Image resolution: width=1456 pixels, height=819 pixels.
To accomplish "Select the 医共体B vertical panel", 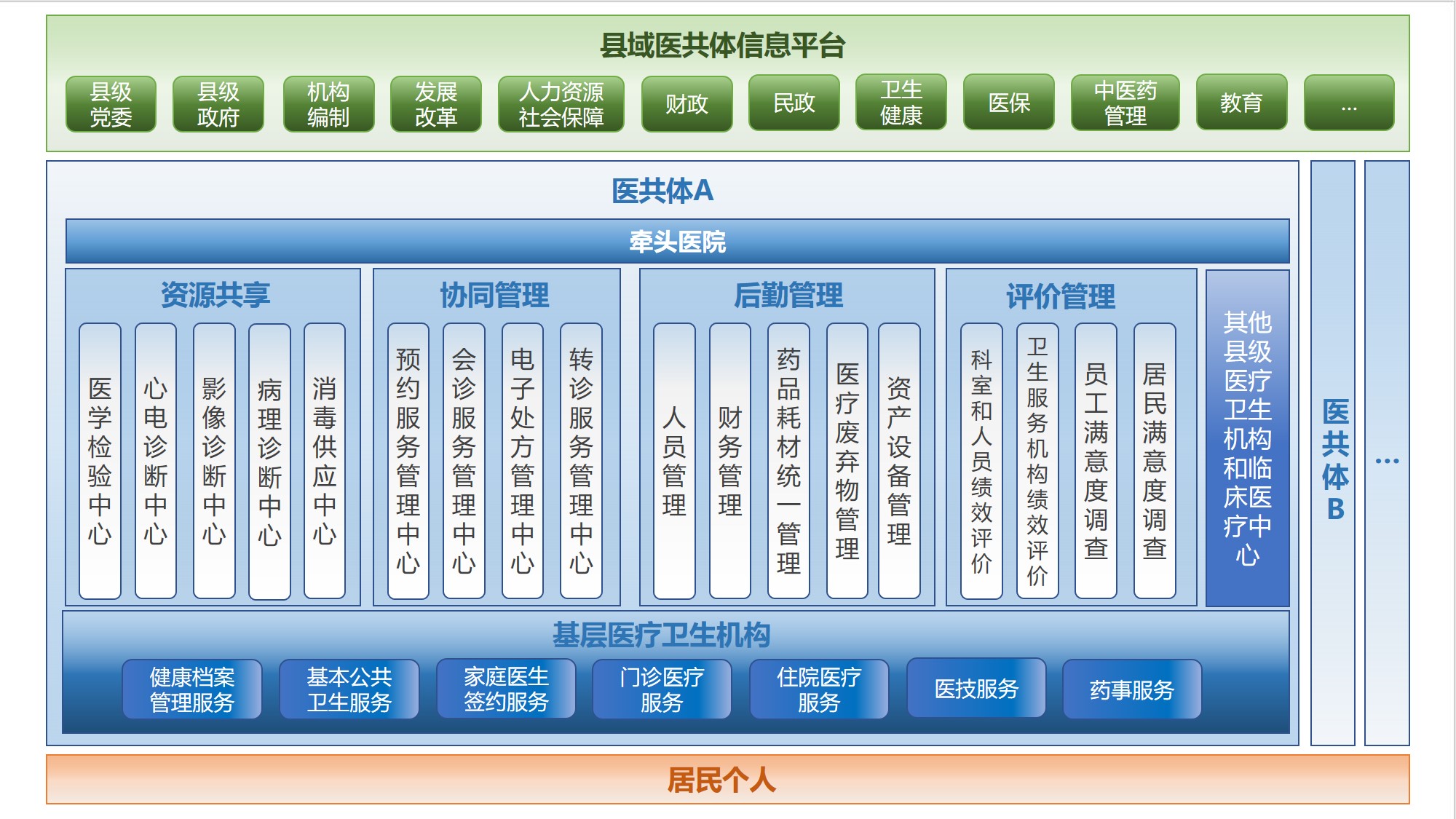I will (x=1333, y=452).
